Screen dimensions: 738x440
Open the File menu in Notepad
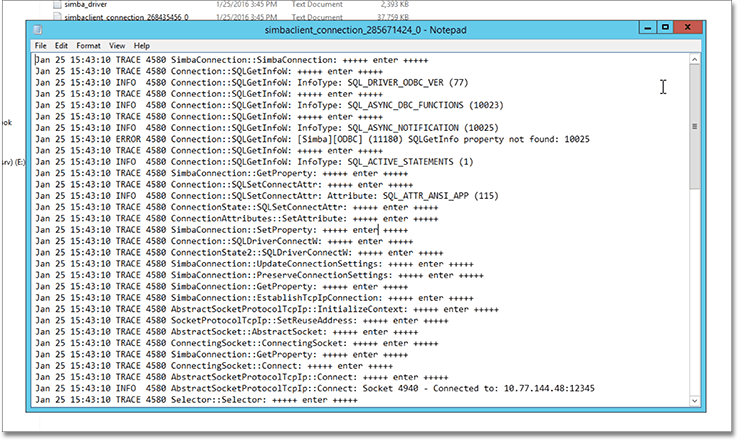tap(40, 46)
